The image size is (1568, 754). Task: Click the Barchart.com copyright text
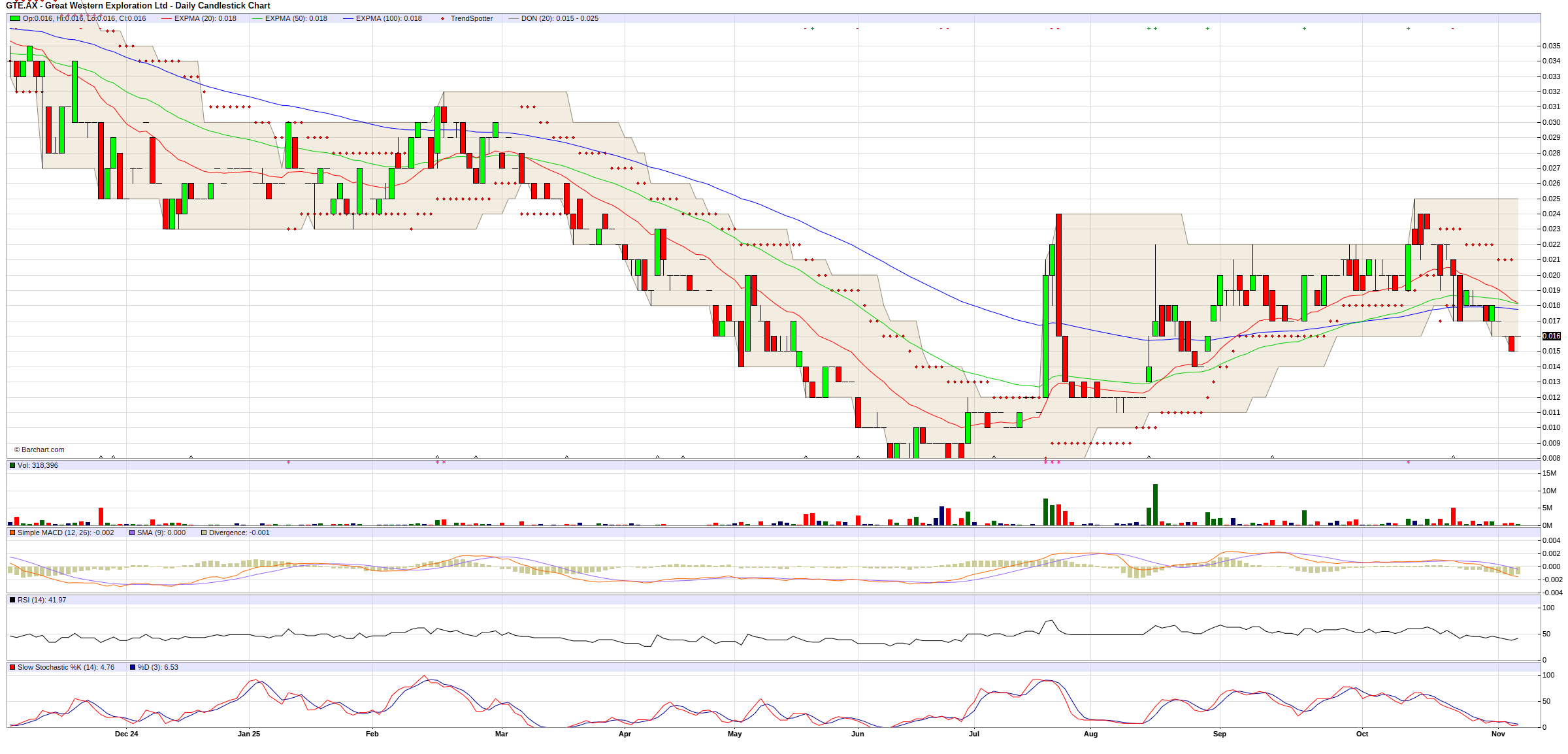pyautogui.click(x=39, y=450)
